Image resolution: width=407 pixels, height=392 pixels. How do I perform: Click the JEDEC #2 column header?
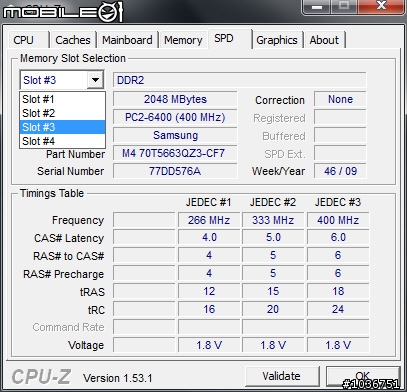click(273, 202)
